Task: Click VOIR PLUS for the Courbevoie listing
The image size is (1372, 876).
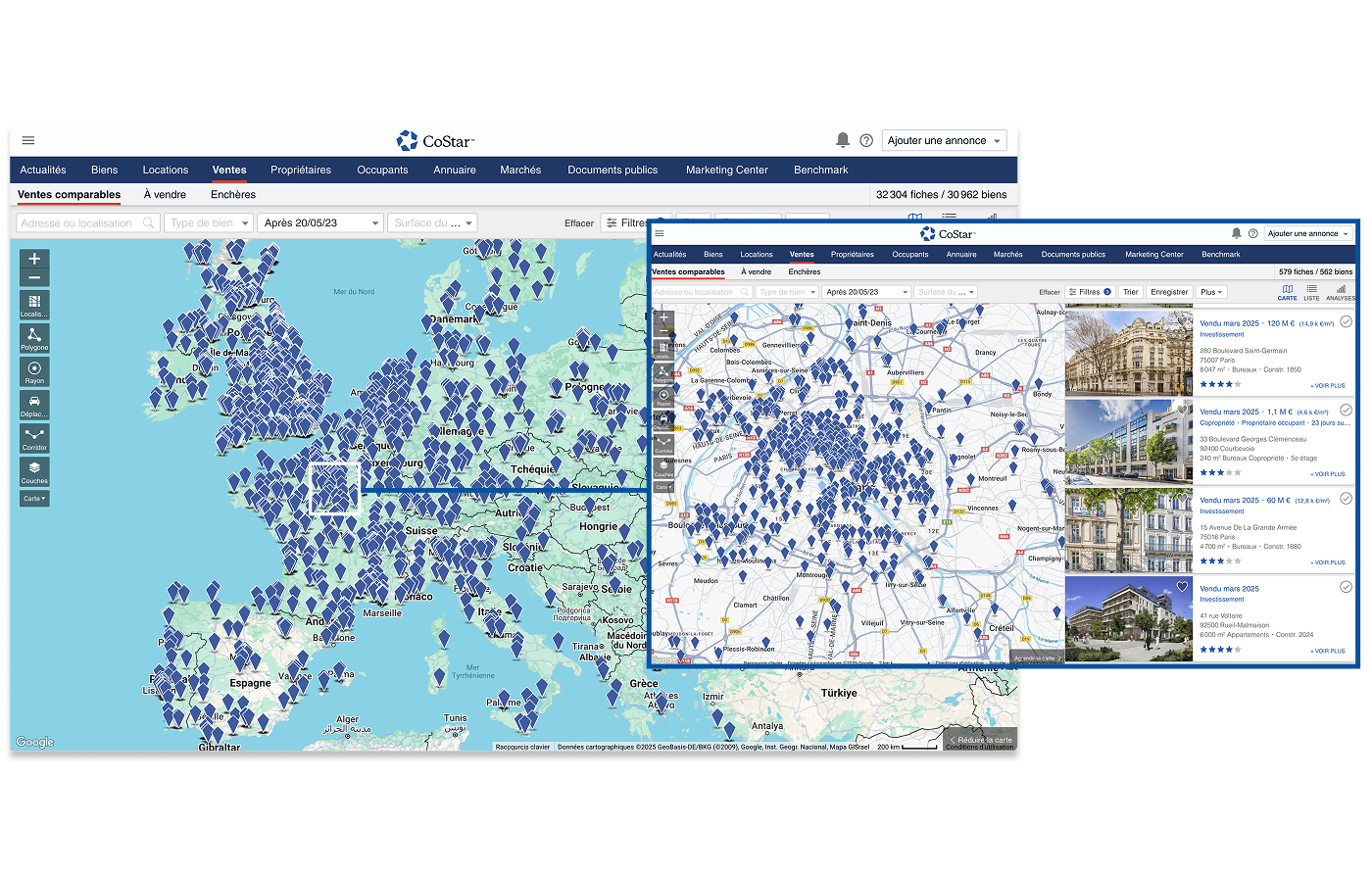Action: click(1328, 474)
